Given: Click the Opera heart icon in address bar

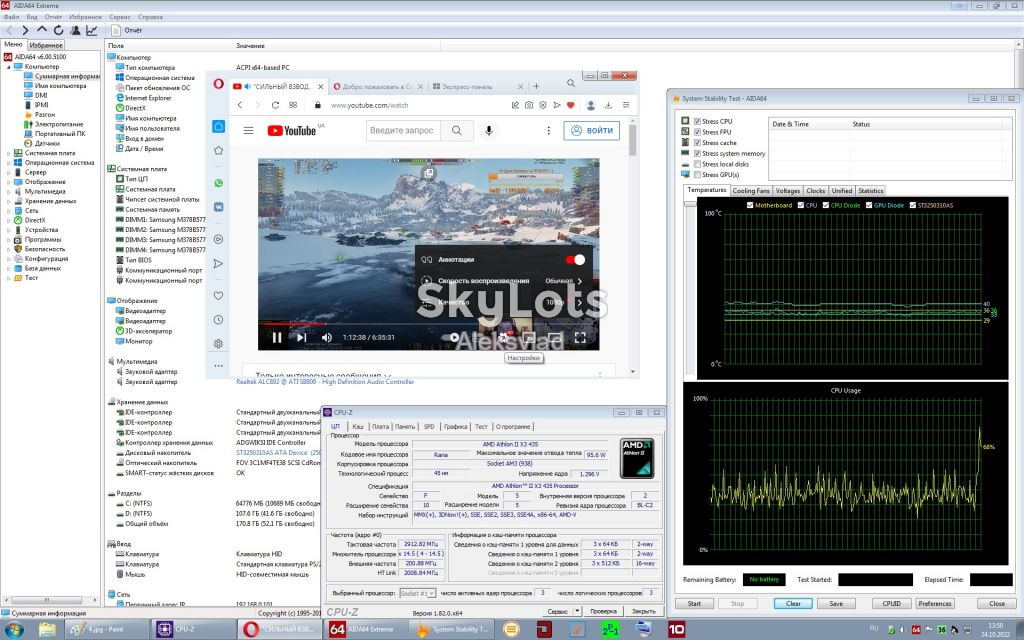Looking at the screenshot, I should pos(570,105).
